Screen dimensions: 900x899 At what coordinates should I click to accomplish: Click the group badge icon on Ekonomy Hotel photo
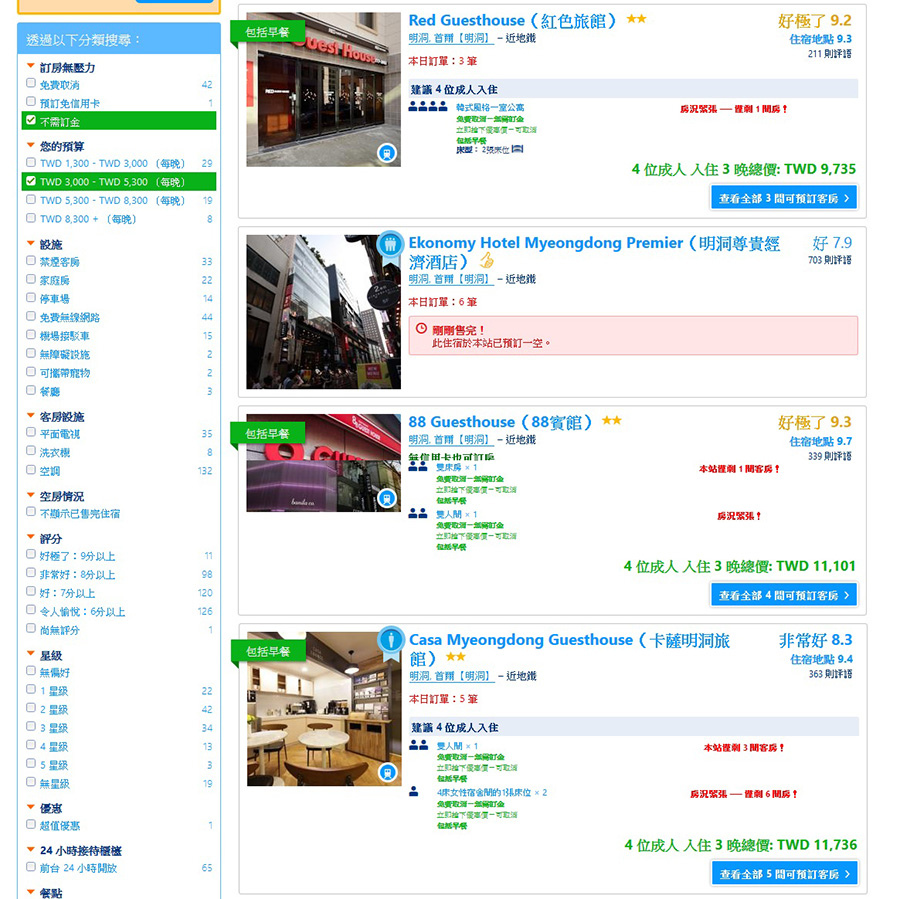tap(390, 245)
